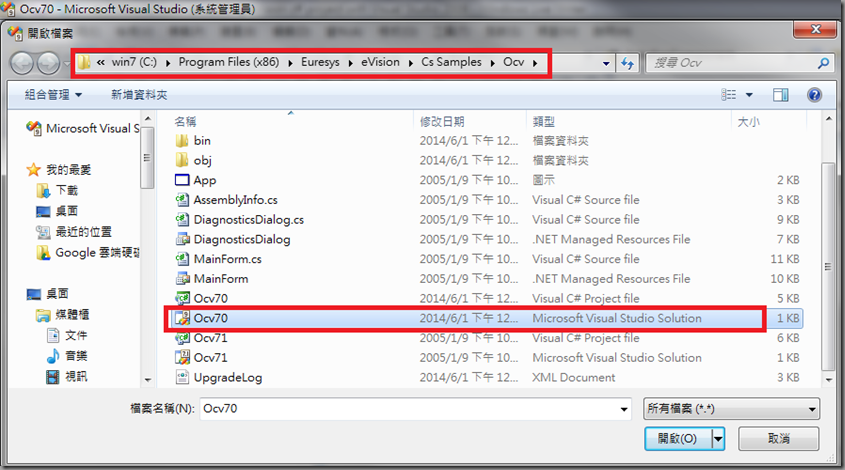Select the AssemblyInfo.cs file name
The height and width of the screenshot is (470, 845).
click(x=236, y=200)
